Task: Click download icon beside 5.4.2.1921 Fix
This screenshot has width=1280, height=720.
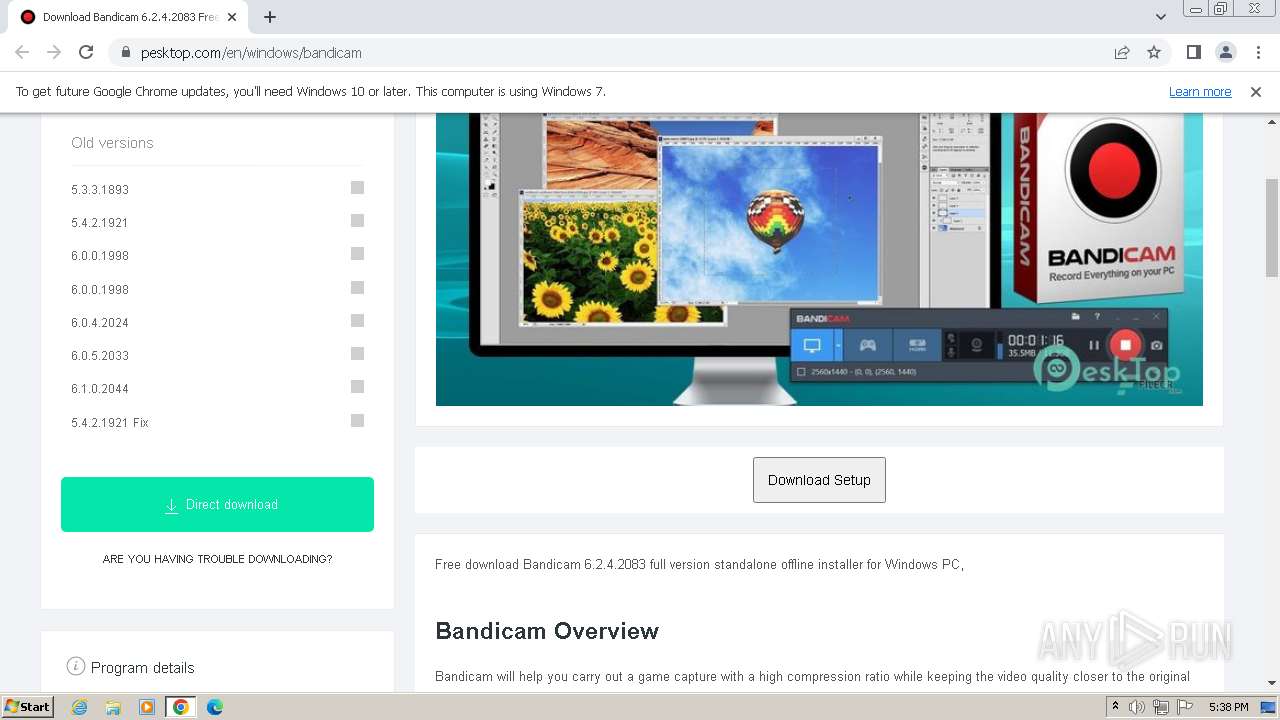Action: pyautogui.click(x=357, y=420)
